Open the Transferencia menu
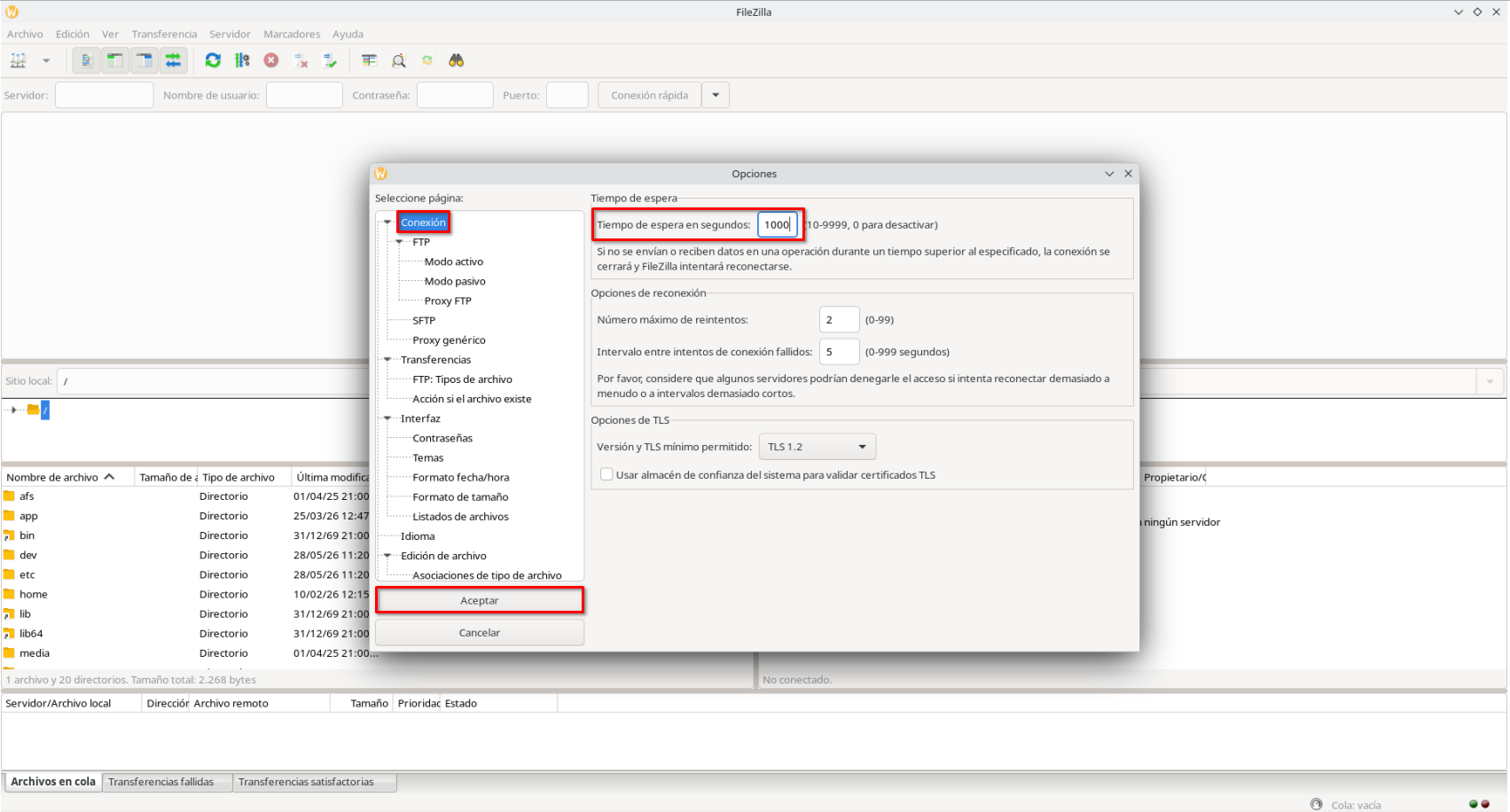The height and width of the screenshot is (812, 1510). [x=164, y=35]
